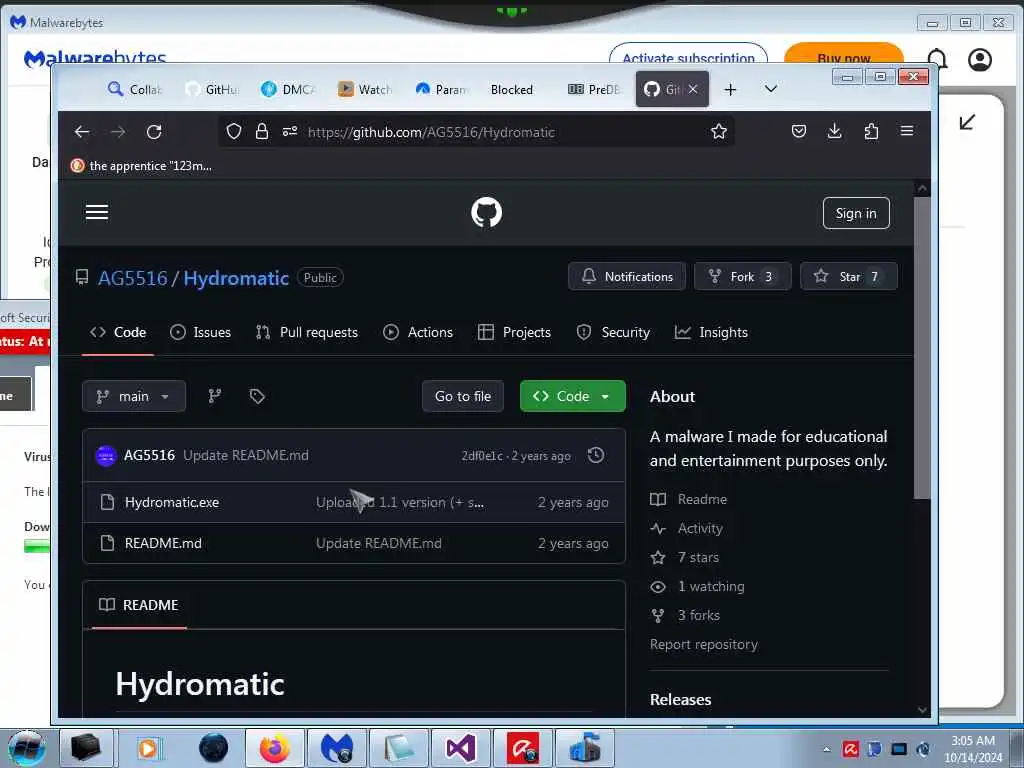The width and height of the screenshot is (1024, 768).
Task: Open the README.md file
Action: tap(163, 543)
